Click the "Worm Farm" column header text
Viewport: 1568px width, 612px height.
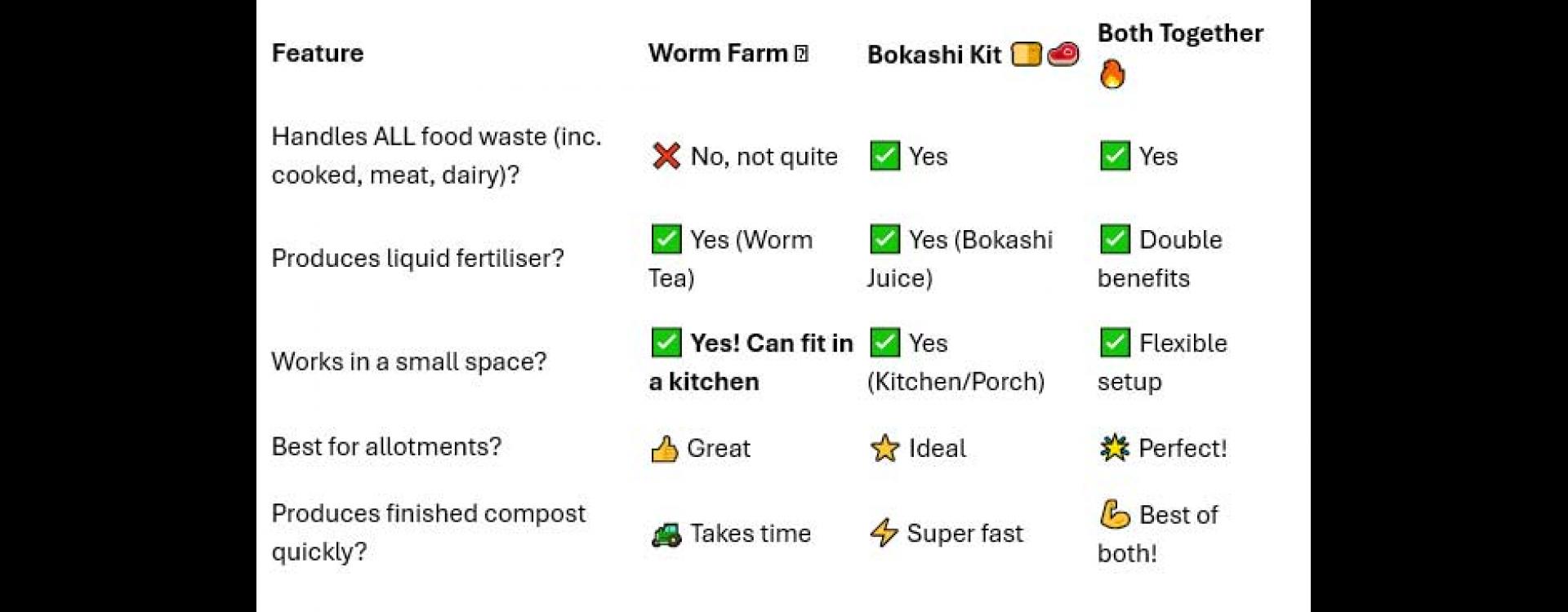(x=718, y=53)
